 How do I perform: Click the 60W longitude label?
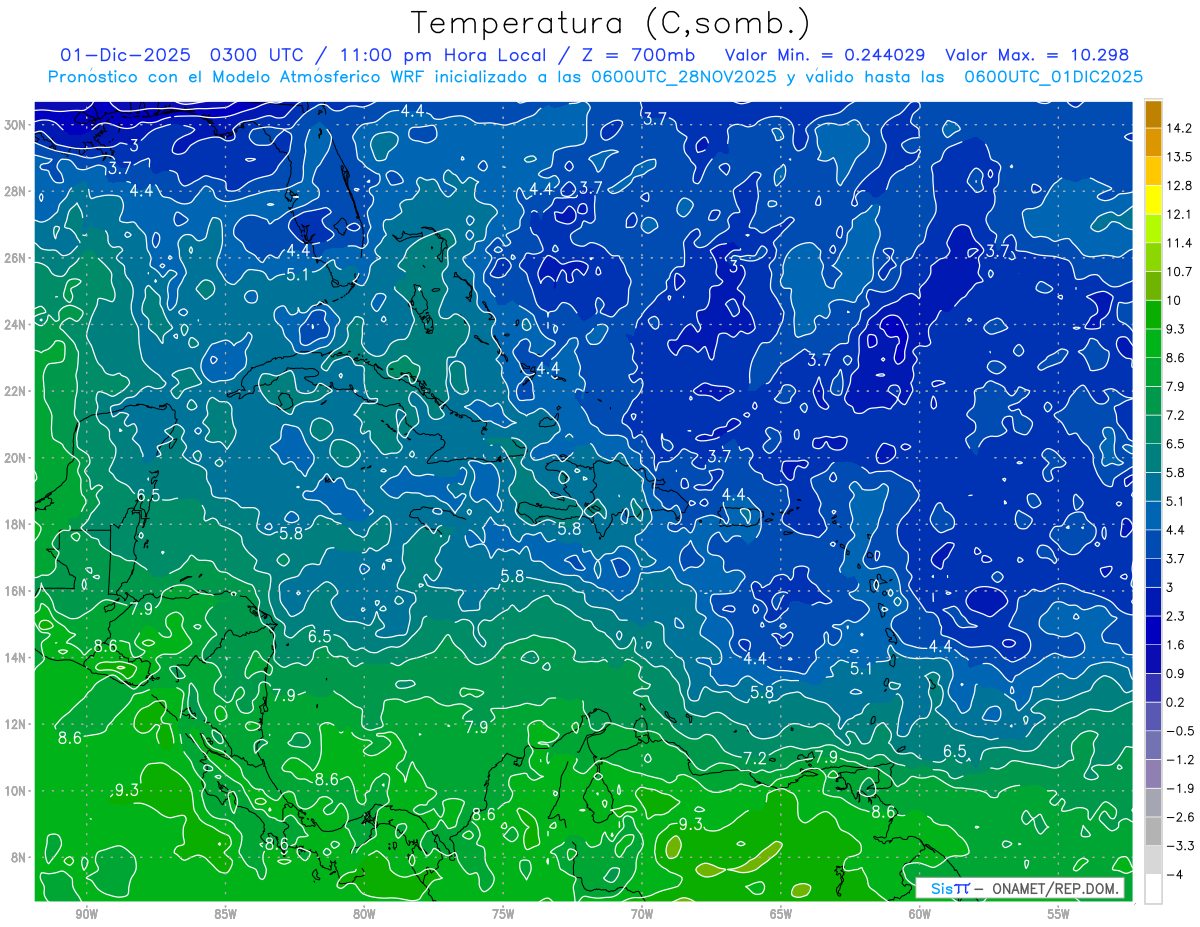click(x=920, y=914)
